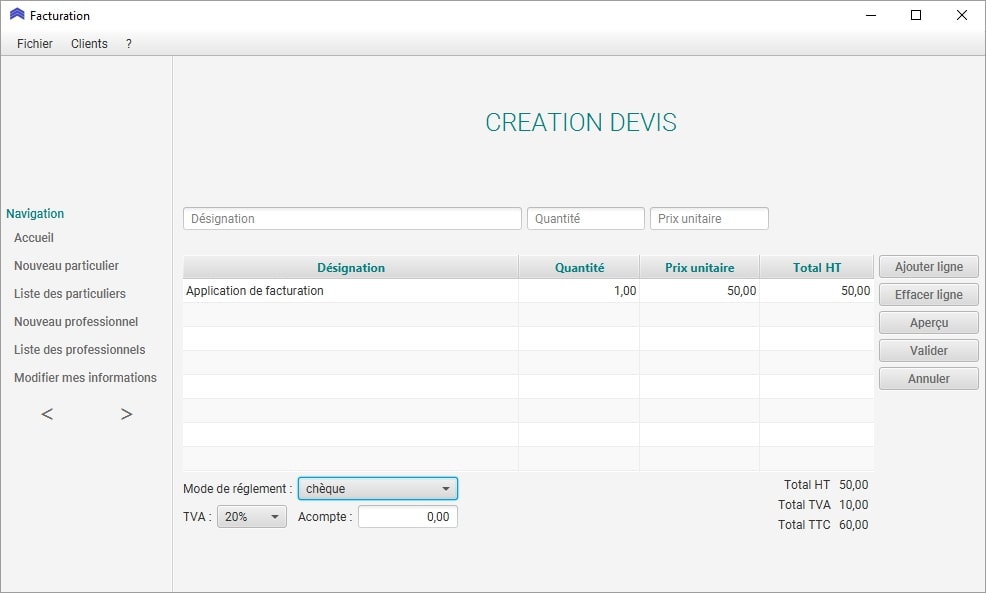The width and height of the screenshot is (986, 593).
Task: Click the Acompte amount field
Action: [x=407, y=517]
